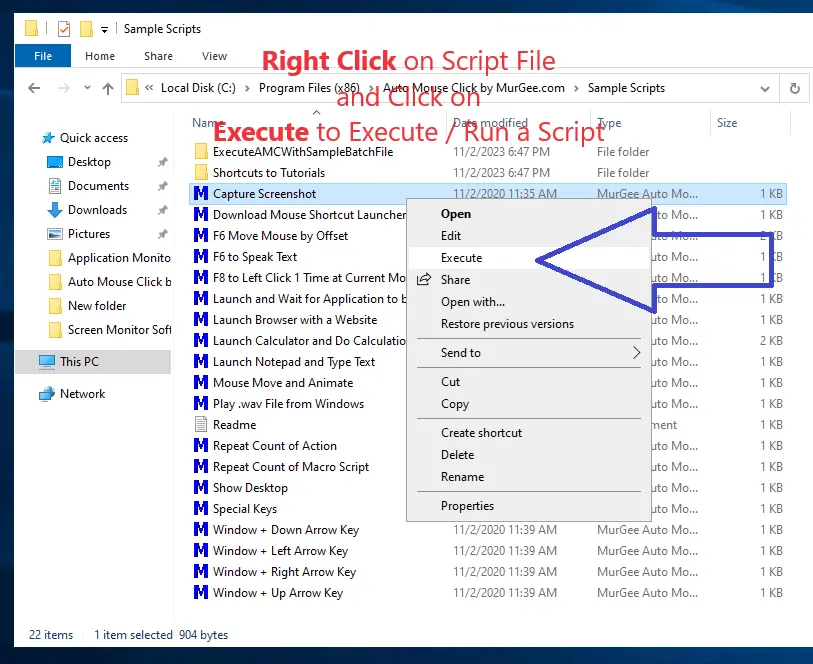Sort by the Size column header
Screen dimensions: 813x664
pos(750,123)
